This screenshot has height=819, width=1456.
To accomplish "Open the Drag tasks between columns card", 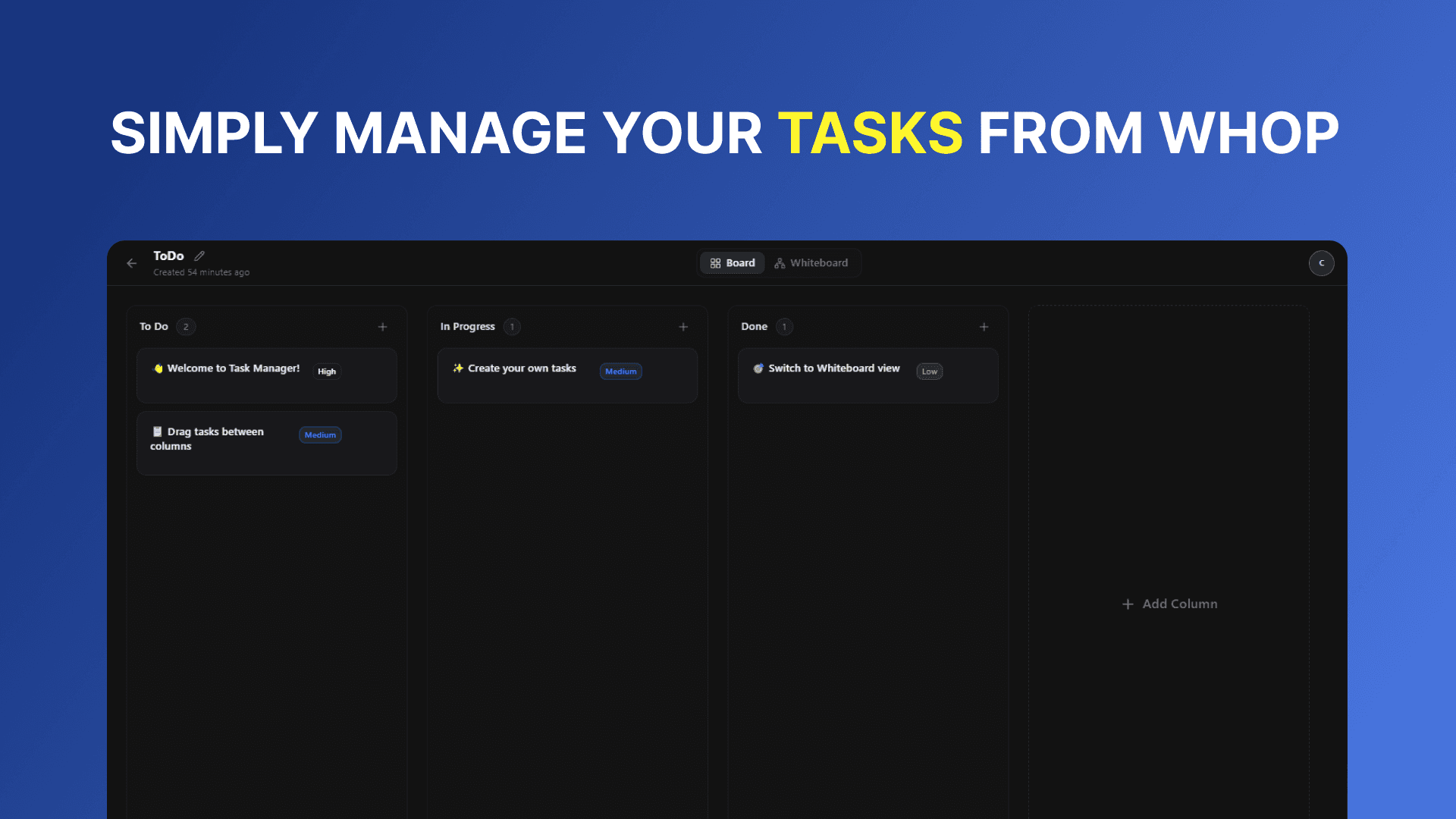I will 215,438.
